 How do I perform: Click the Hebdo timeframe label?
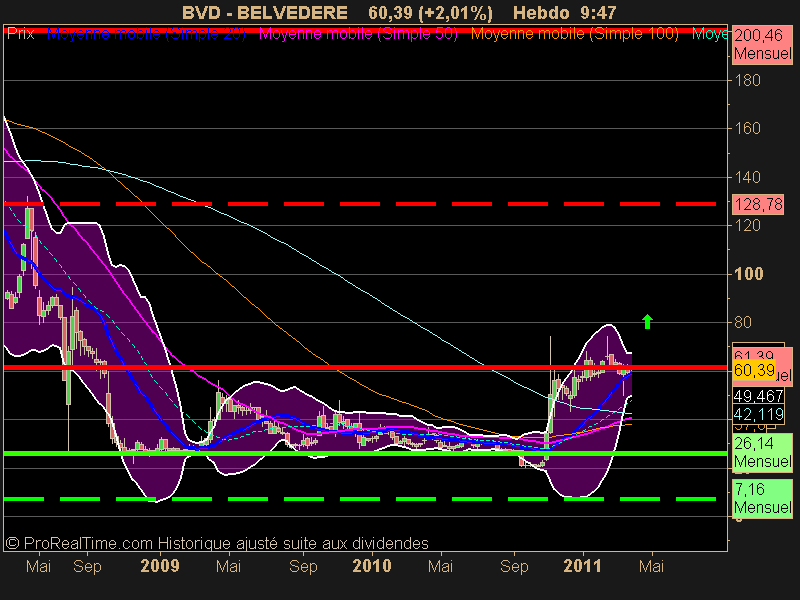point(543,12)
